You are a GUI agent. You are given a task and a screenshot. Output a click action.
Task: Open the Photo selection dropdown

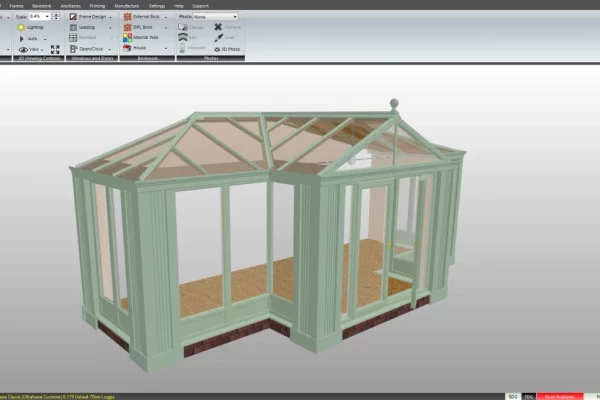pyautogui.click(x=234, y=16)
